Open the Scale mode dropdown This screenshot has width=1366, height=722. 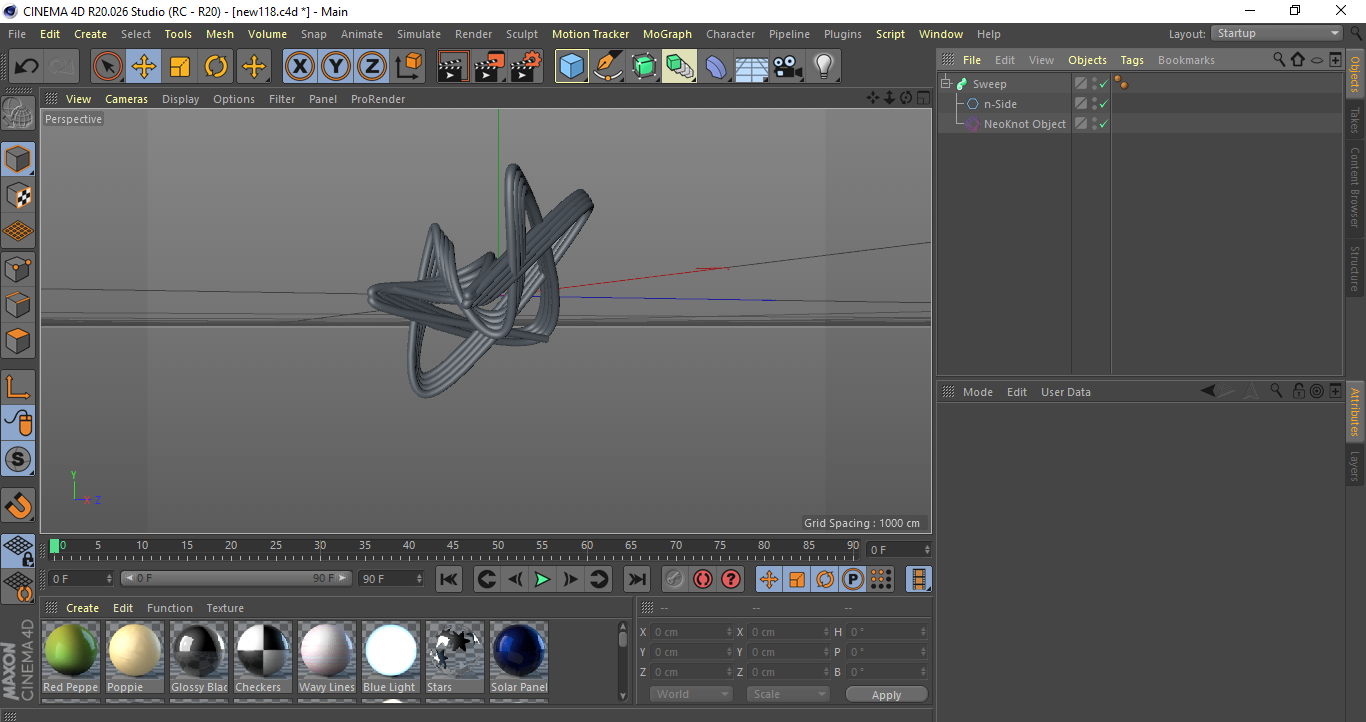788,694
